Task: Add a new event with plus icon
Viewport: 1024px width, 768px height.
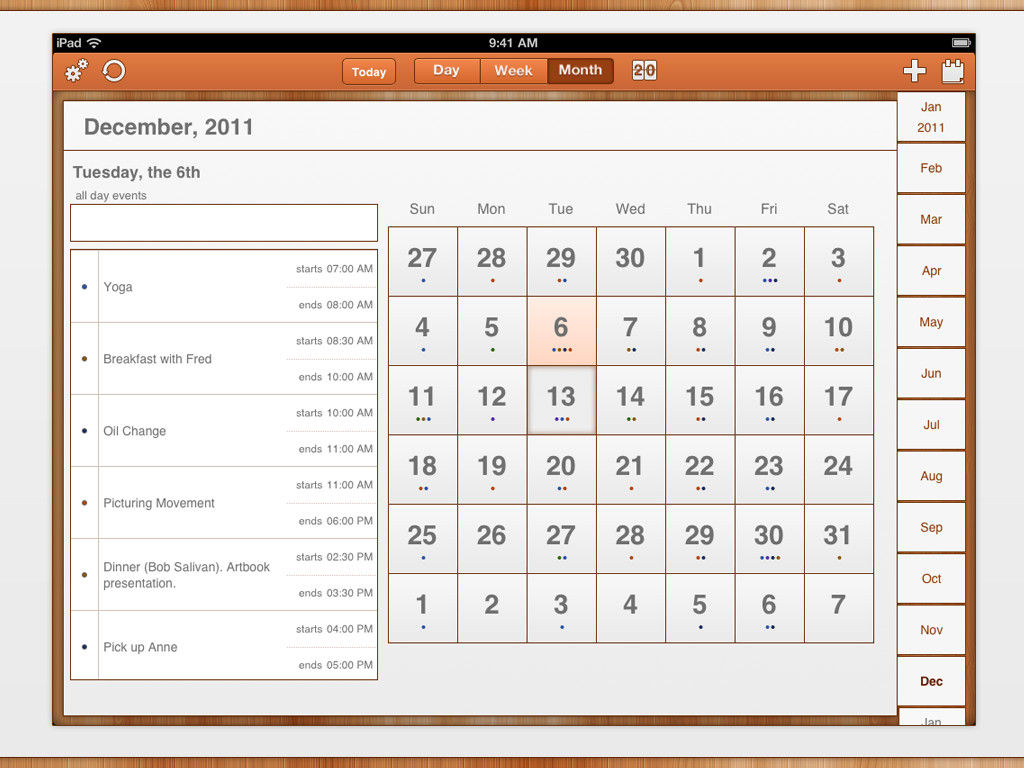Action: pos(914,71)
